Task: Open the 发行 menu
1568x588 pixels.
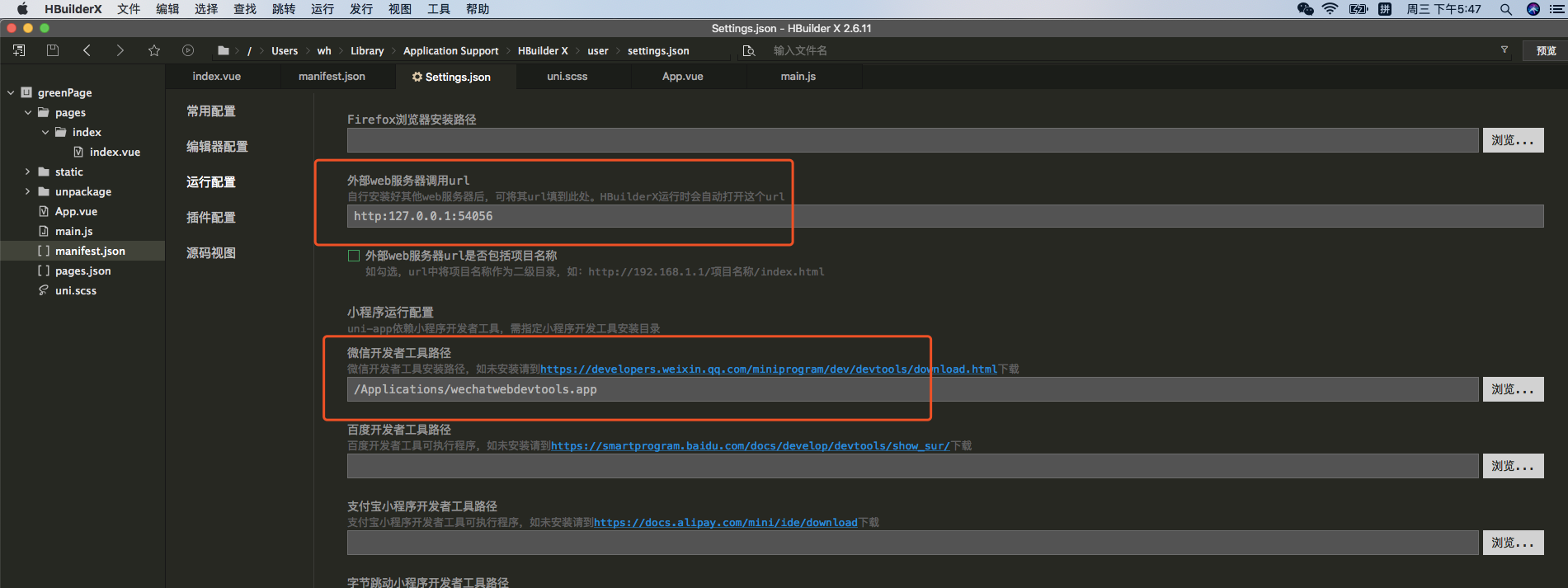Action: point(361,9)
